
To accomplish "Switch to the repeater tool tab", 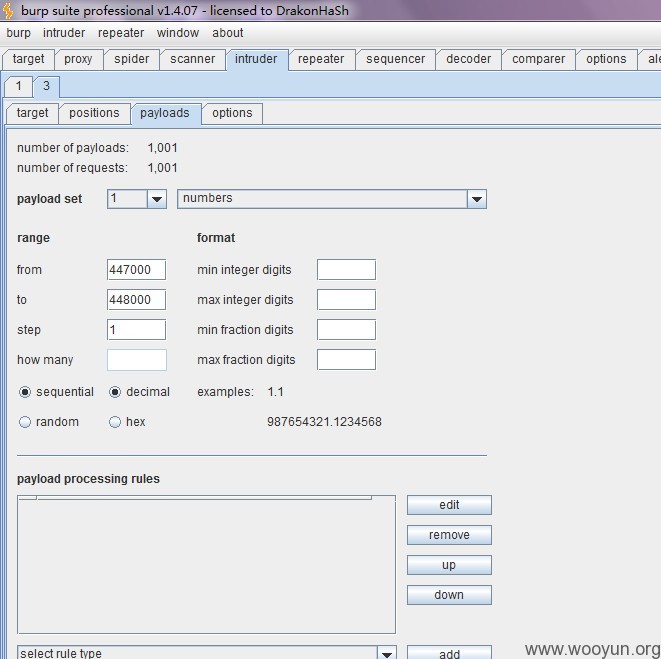I will (321, 59).
